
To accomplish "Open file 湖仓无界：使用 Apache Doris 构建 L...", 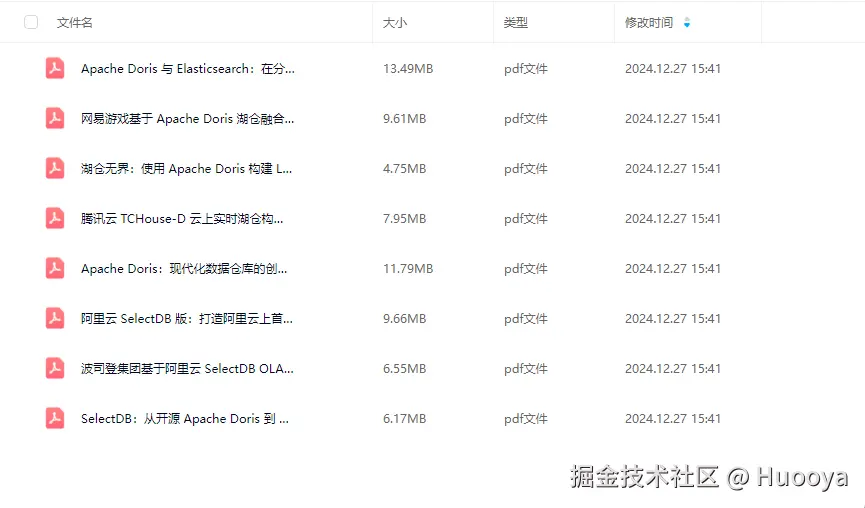I will (186, 169).
